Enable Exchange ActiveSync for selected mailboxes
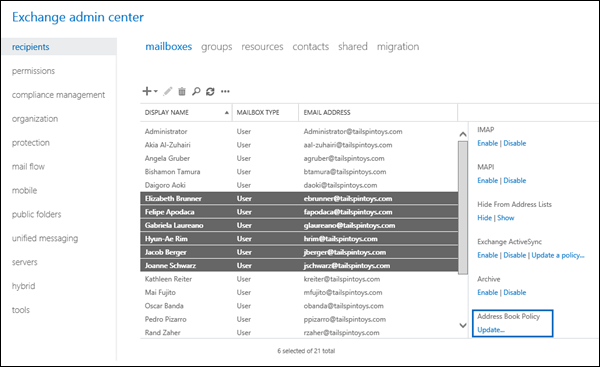This screenshot has width=600, height=367. pos(488,255)
